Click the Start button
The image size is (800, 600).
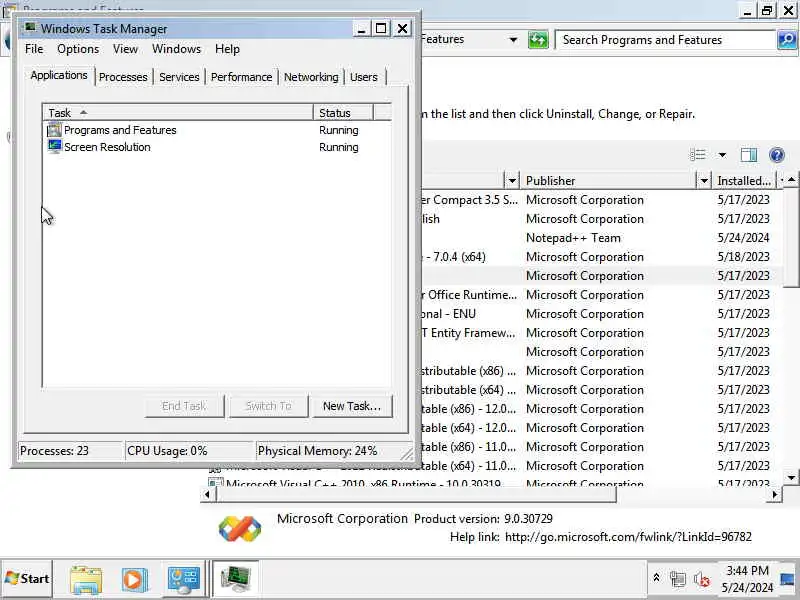[27, 579]
